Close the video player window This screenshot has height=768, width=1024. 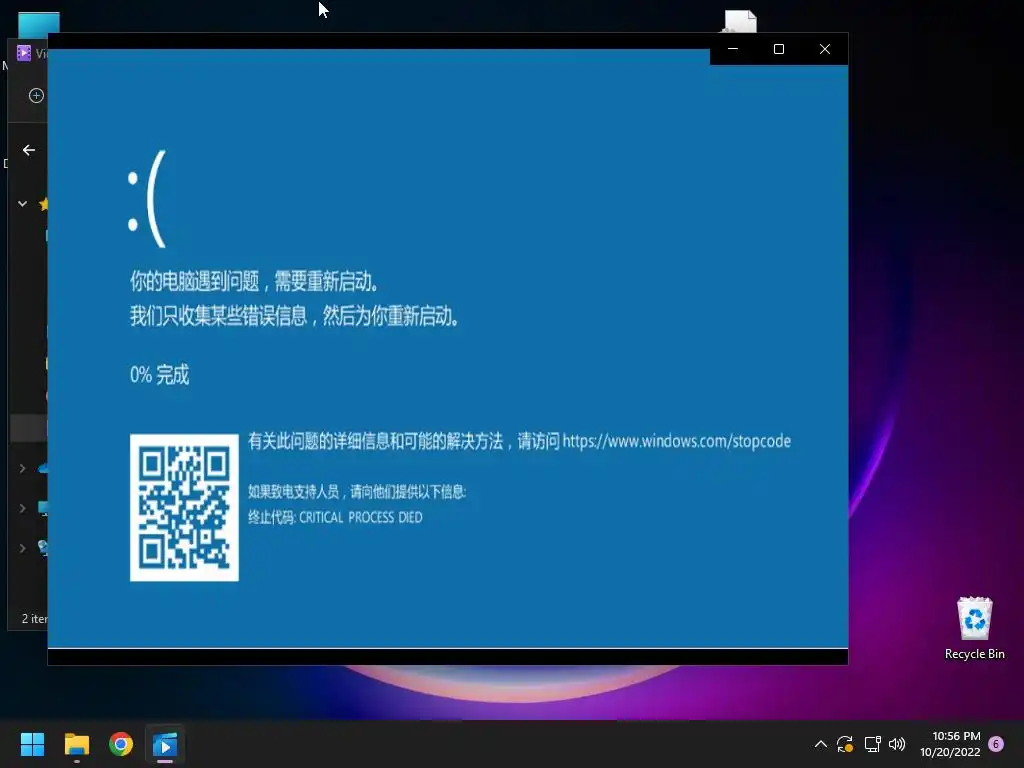pos(825,49)
